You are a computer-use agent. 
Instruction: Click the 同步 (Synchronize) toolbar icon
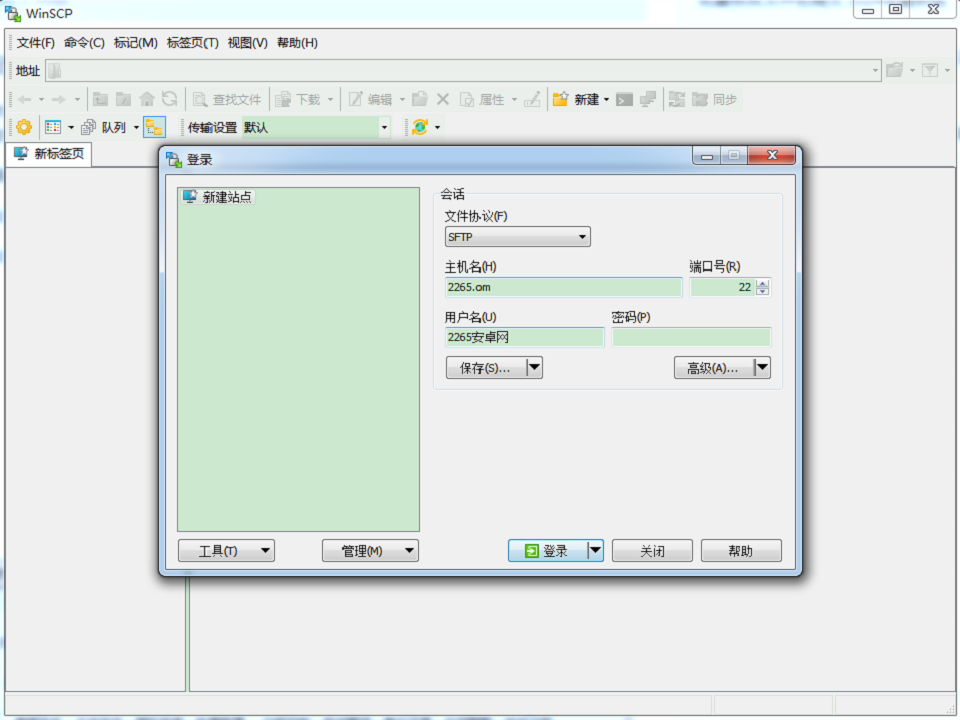point(701,98)
